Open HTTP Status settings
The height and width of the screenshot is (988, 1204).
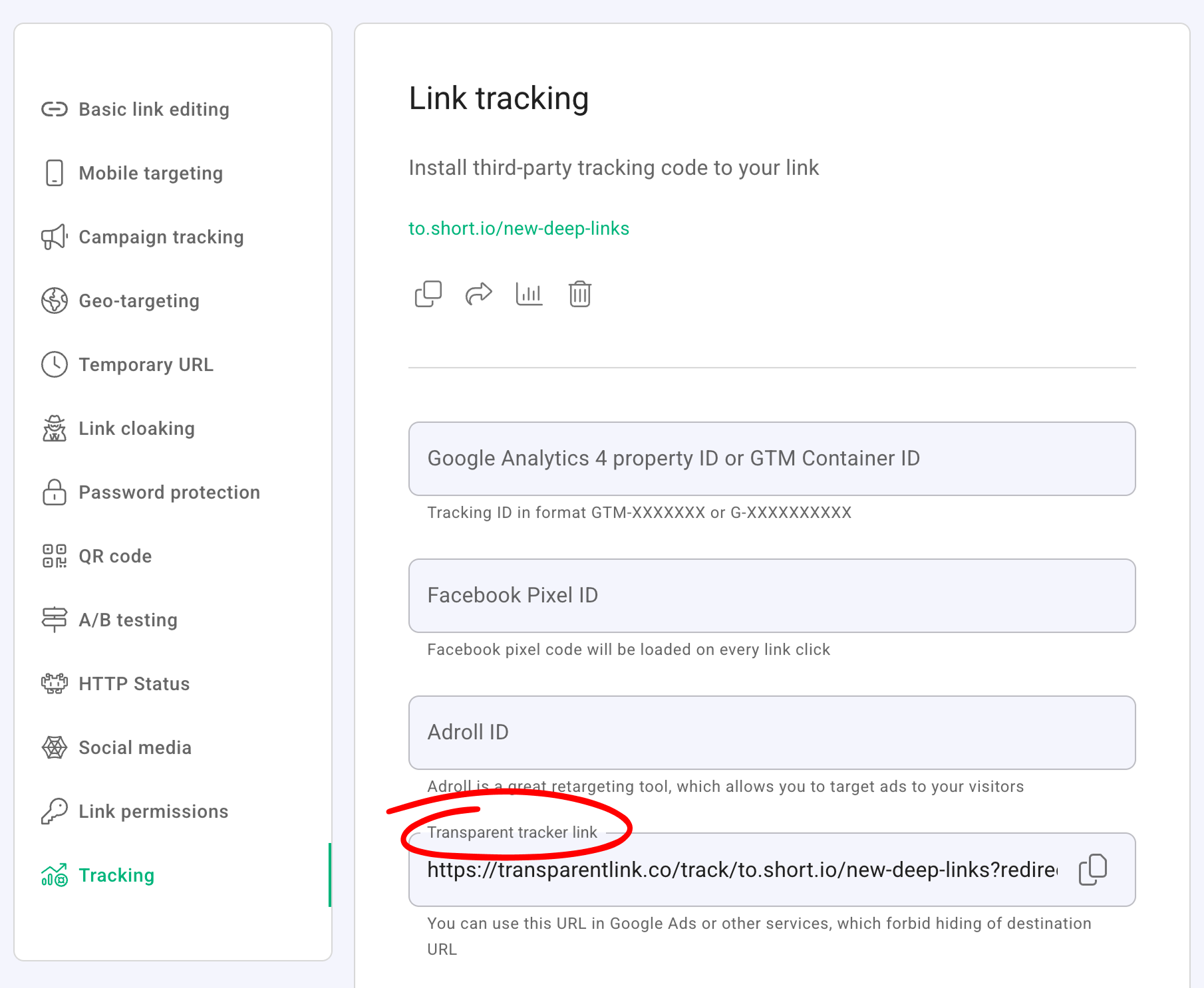coord(134,683)
